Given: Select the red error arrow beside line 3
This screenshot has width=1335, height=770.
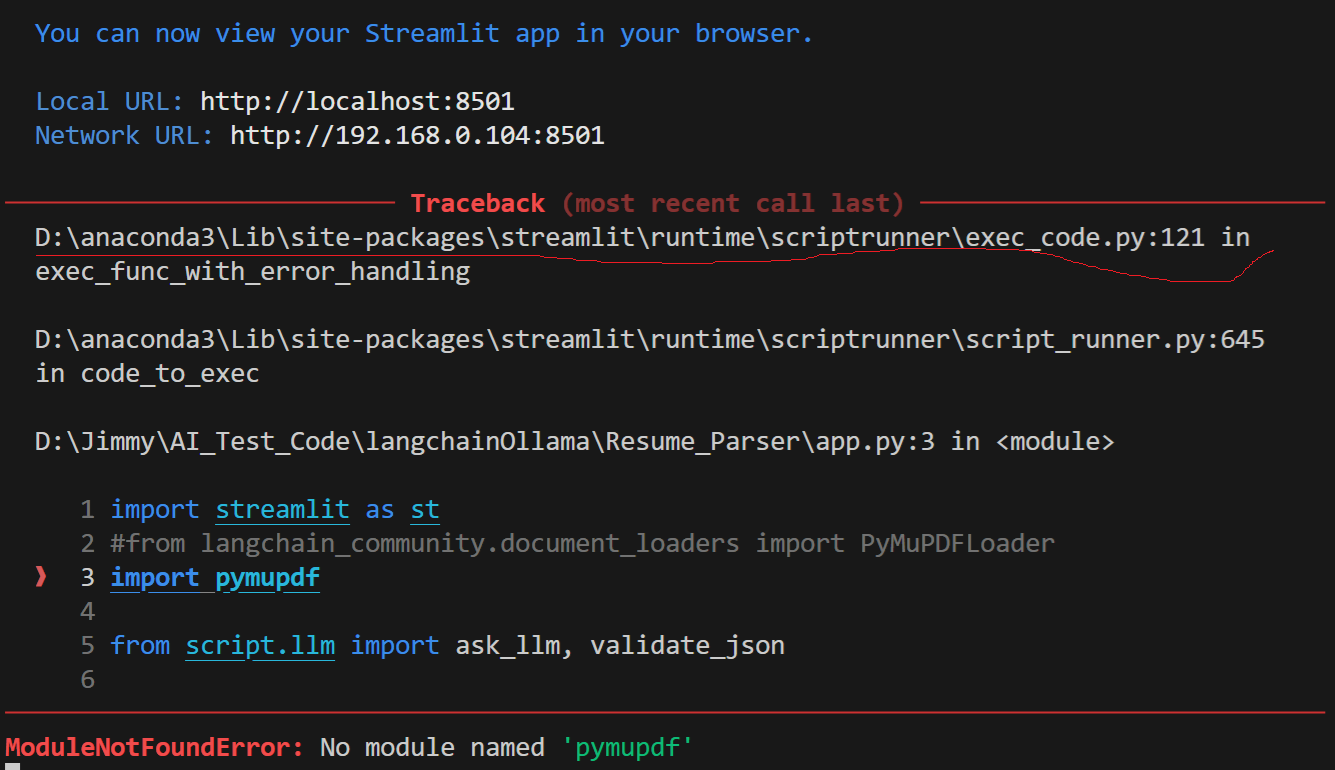Looking at the screenshot, I should [x=40, y=577].
